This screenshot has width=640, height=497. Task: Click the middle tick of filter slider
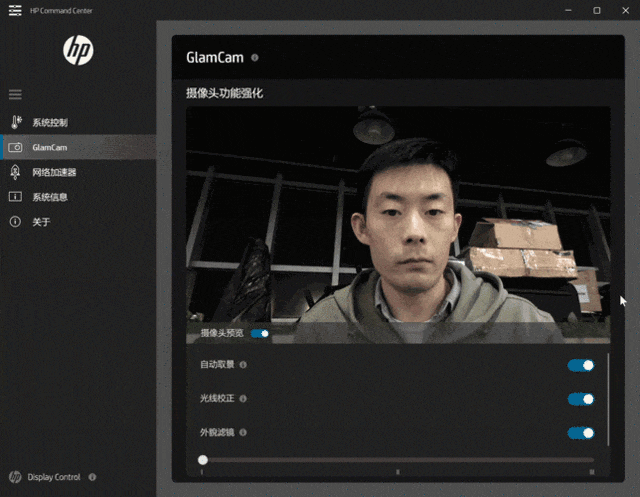point(398,472)
